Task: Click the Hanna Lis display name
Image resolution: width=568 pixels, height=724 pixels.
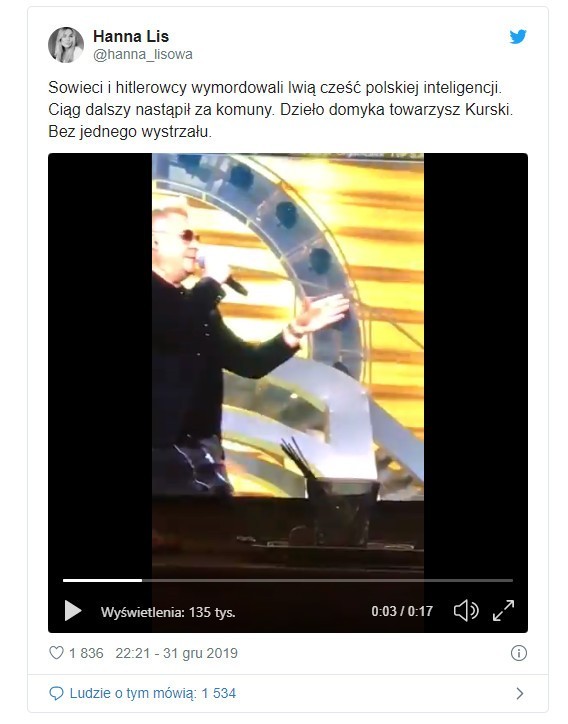Action: click(x=131, y=36)
